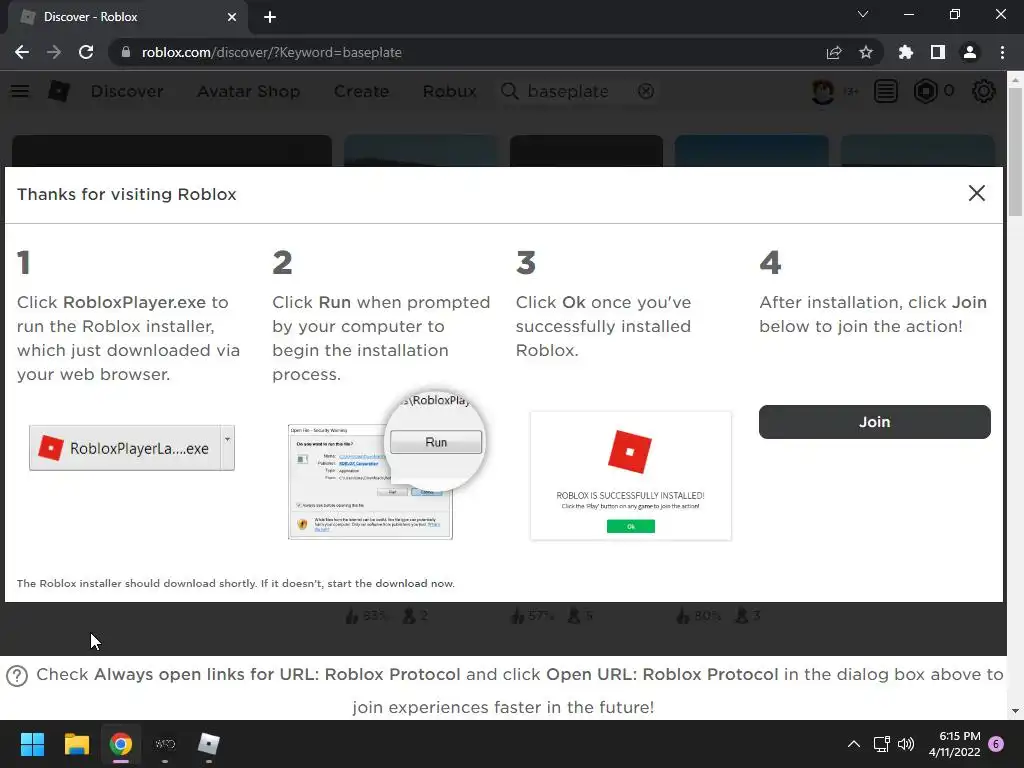Click the Join button

point(874,422)
